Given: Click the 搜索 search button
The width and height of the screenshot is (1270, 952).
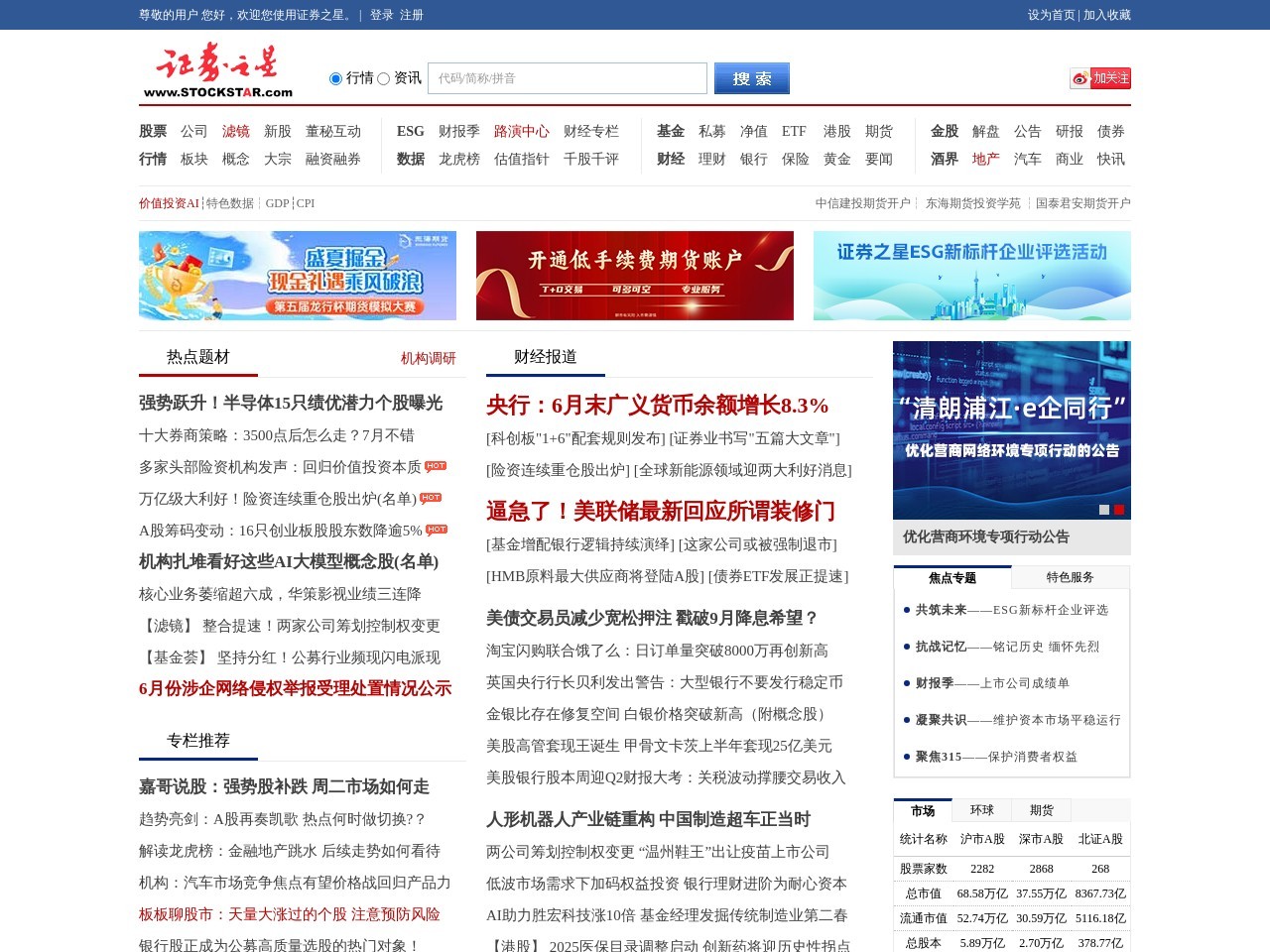Looking at the screenshot, I should tap(751, 78).
